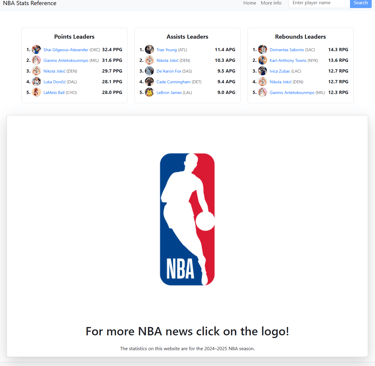Click 'For more NBA news click on the logo!' text

tap(187, 332)
